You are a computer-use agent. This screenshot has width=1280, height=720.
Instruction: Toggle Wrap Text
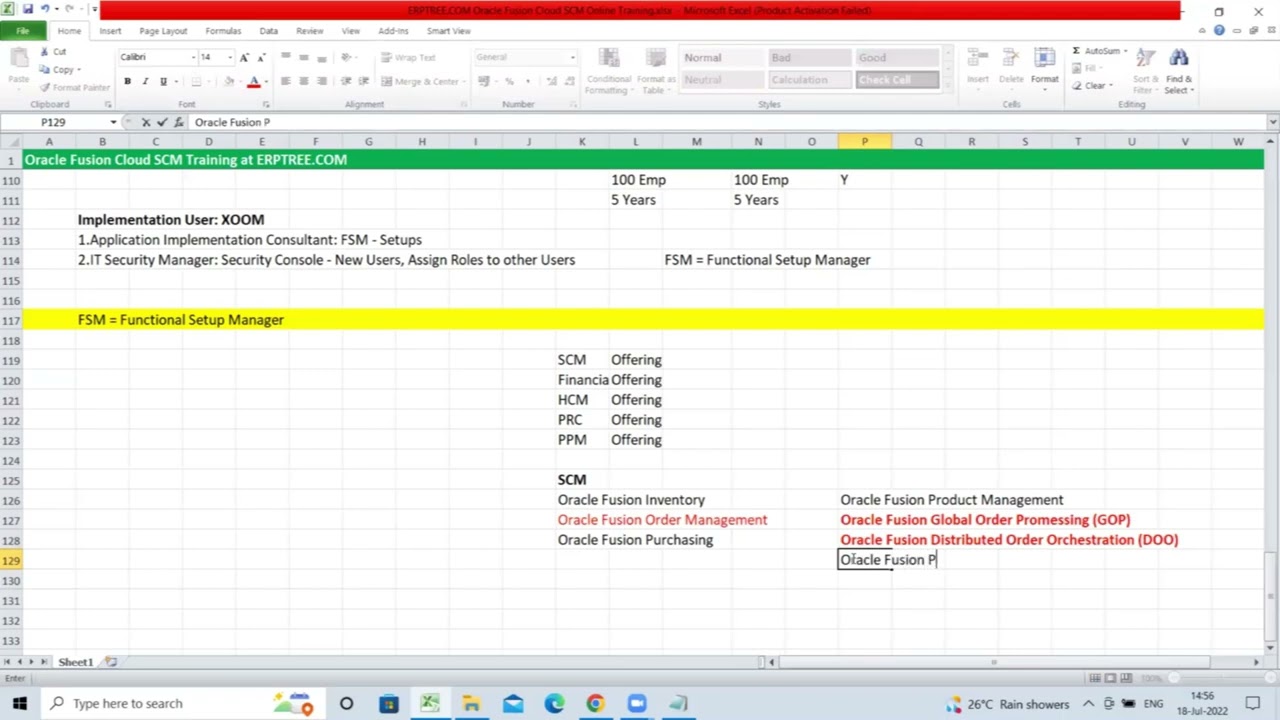[x=409, y=57]
